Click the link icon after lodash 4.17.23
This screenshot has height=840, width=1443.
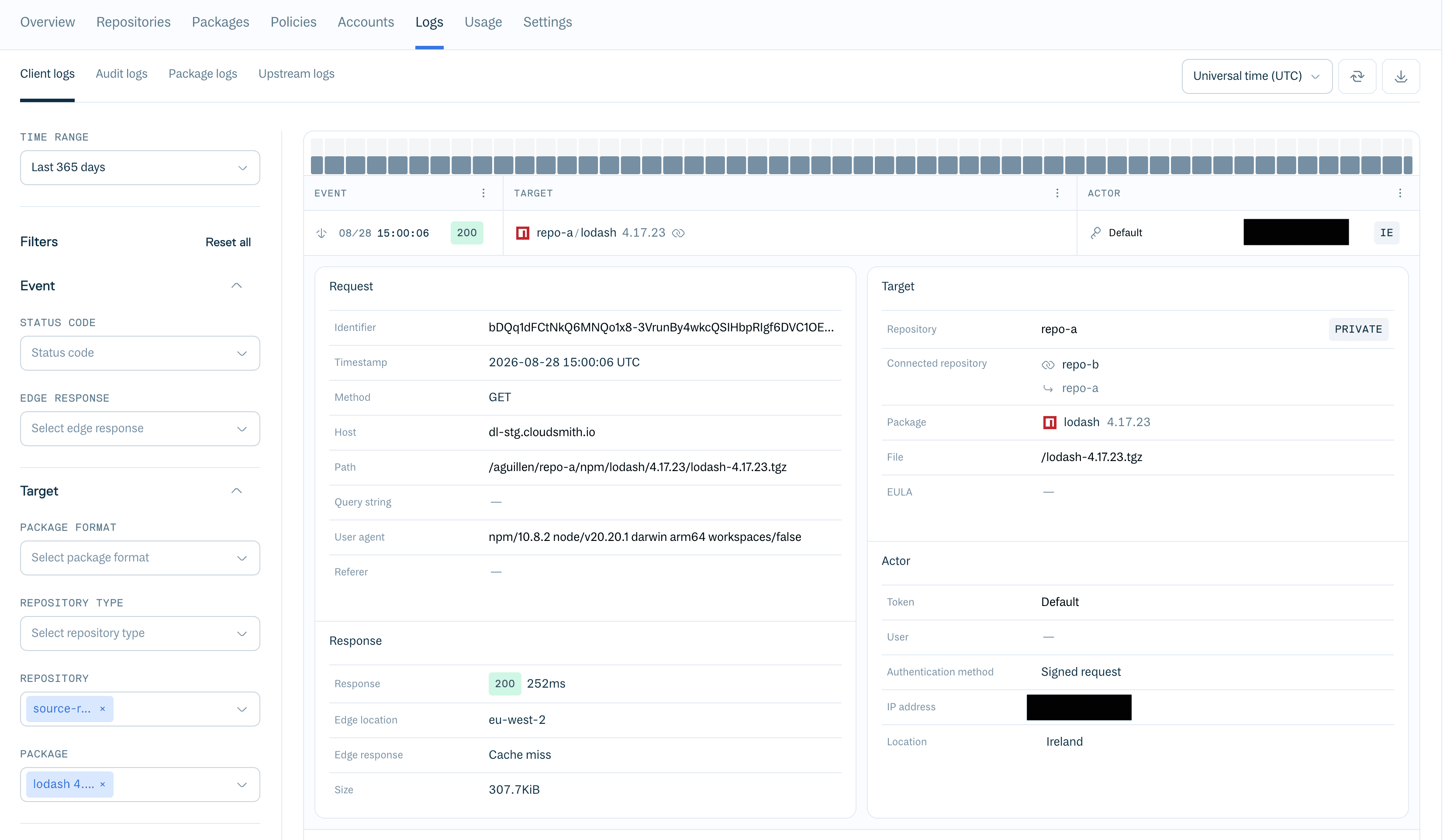pyautogui.click(x=679, y=233)
